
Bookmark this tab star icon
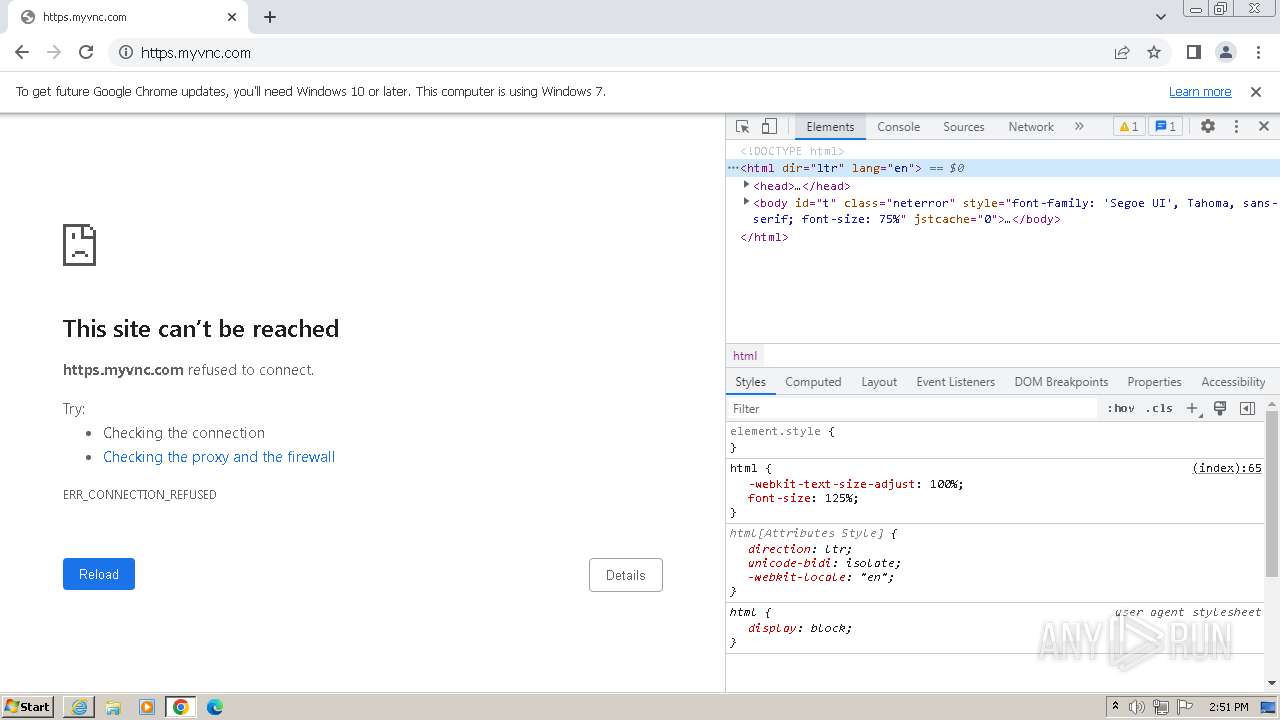coord(1154,53)
